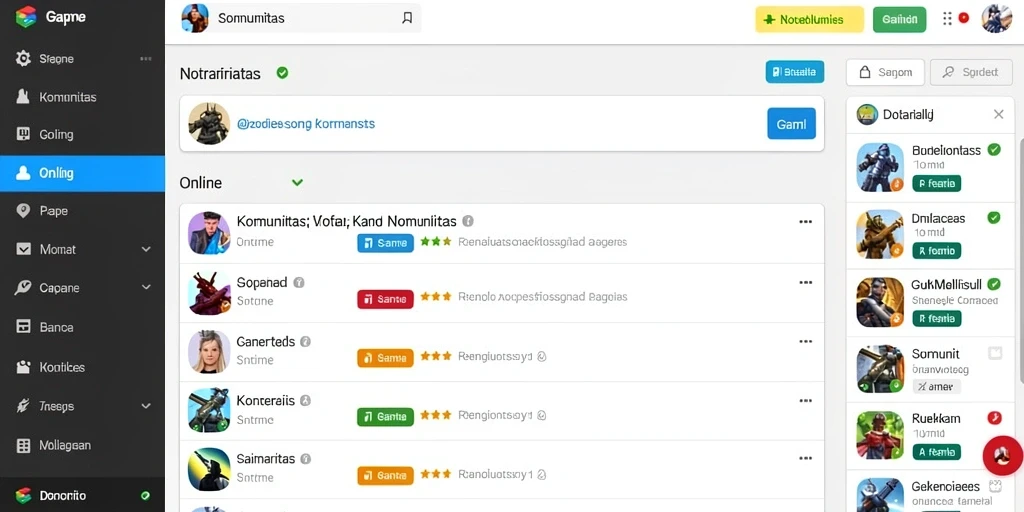Viewport: 1024px width, 512px height.
Task: Click the red floating chat bubble button
Action: (1002, 455)
